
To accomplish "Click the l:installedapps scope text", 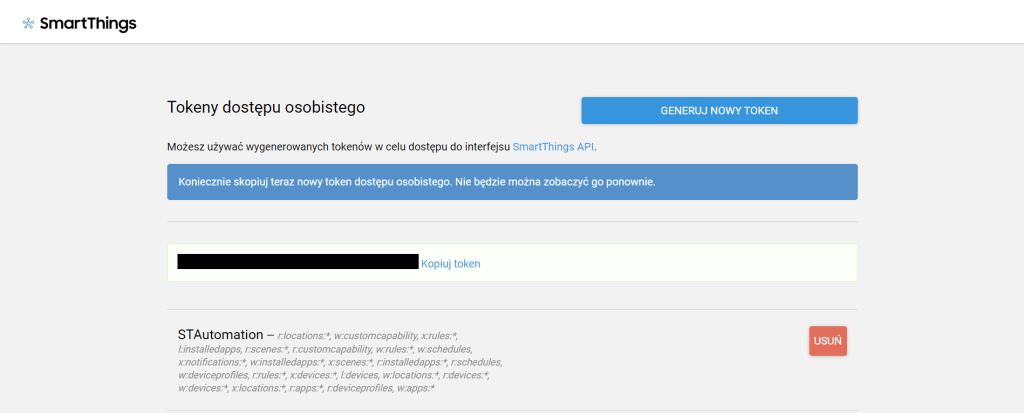I will 209,349.
